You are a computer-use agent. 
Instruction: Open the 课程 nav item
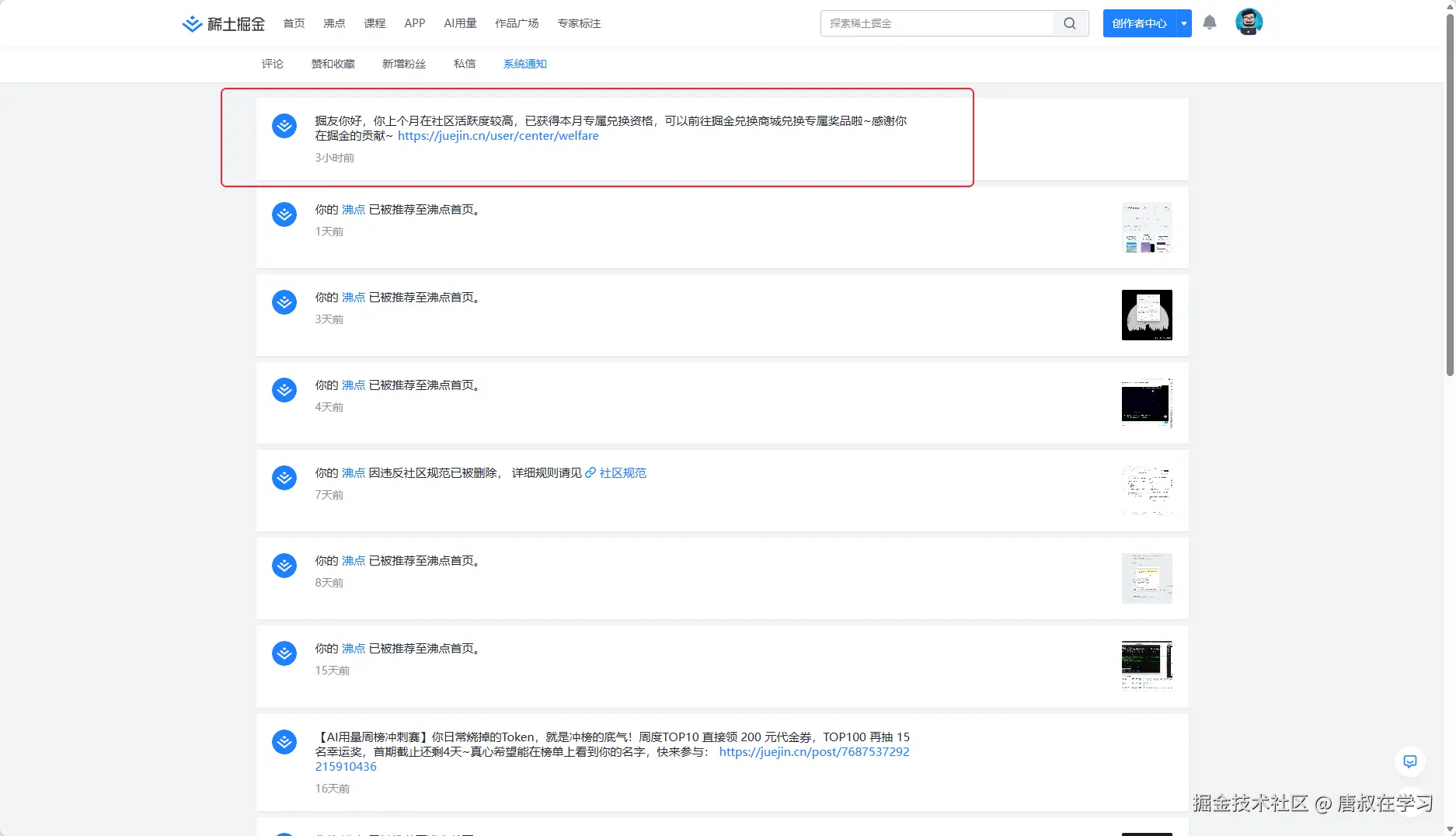coord(374,23)
